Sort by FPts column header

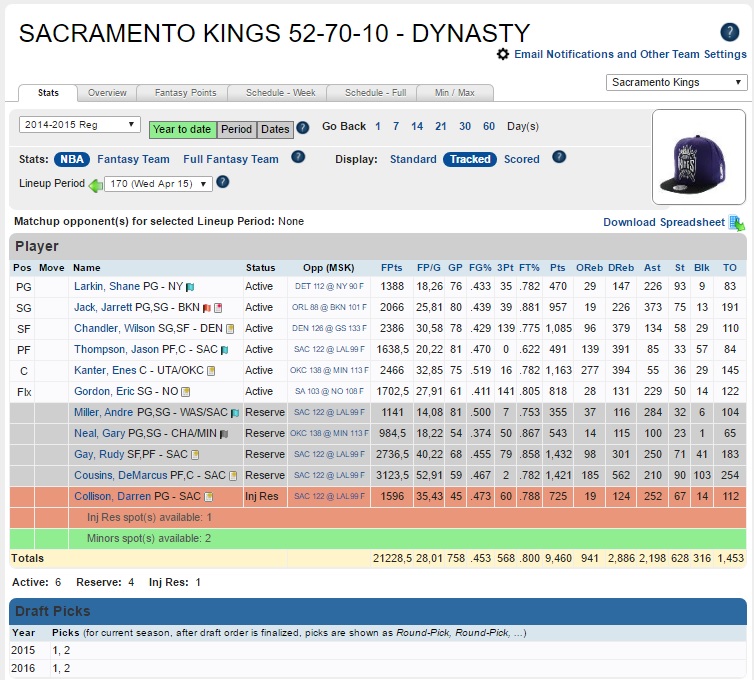click(392, 268)
